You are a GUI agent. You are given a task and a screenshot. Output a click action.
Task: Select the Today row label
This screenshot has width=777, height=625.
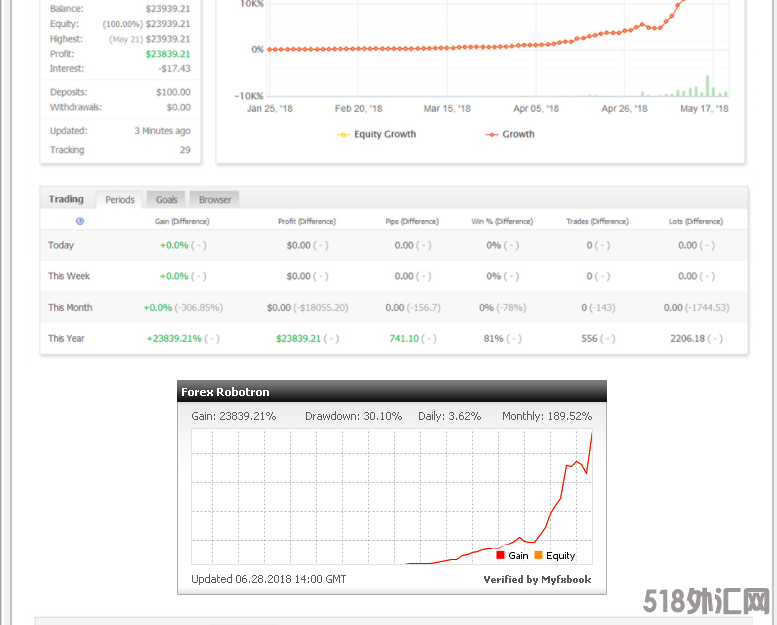click(x=60, y=245)
